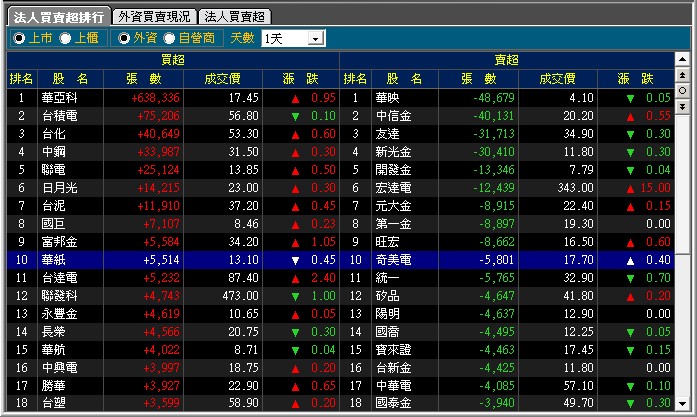697x417 pixels.
Task: Select 中興電 stock name
Action: [x=60, y=368]
